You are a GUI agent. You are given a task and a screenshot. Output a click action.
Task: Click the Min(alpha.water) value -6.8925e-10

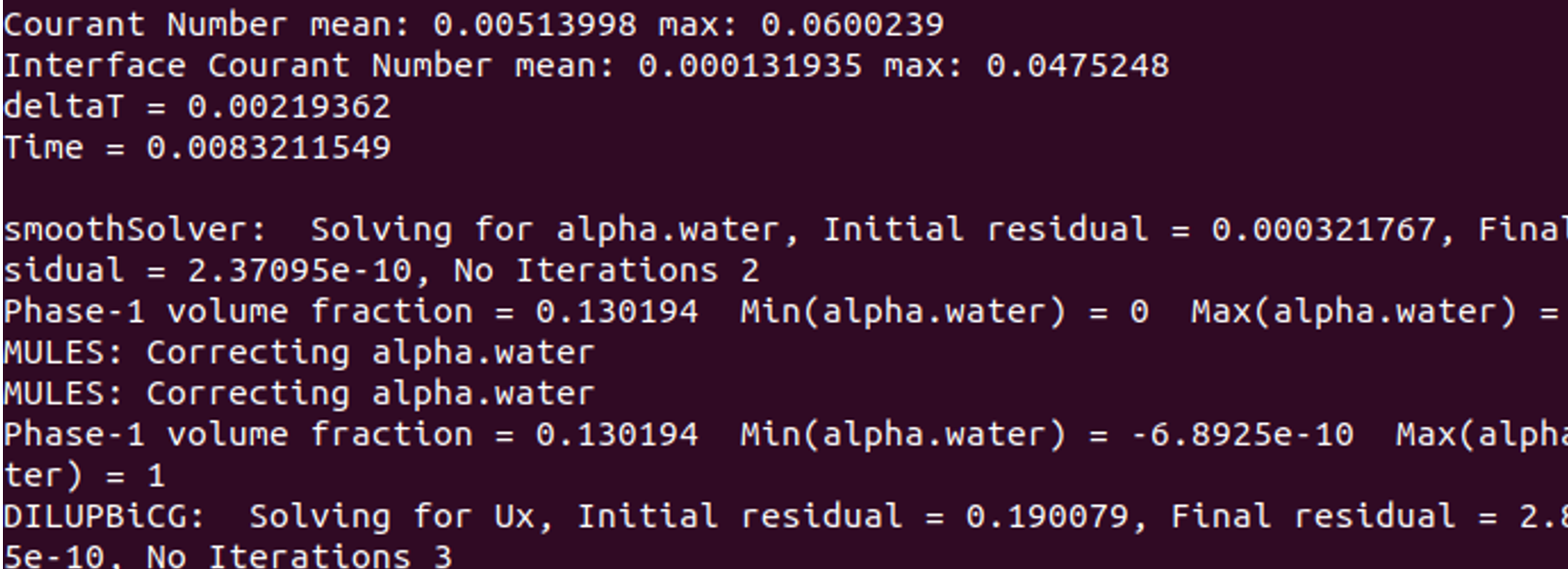tap(1242, 434)
